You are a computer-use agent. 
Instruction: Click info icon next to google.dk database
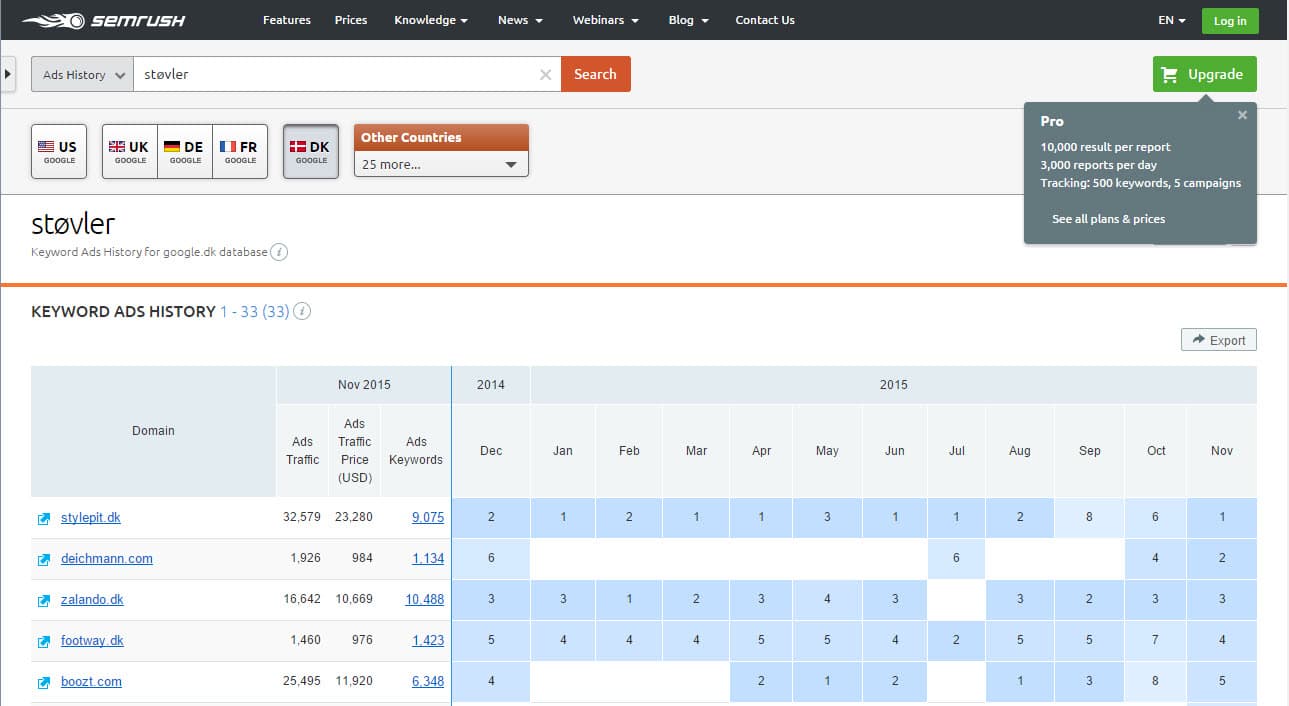tap(280, 252)
